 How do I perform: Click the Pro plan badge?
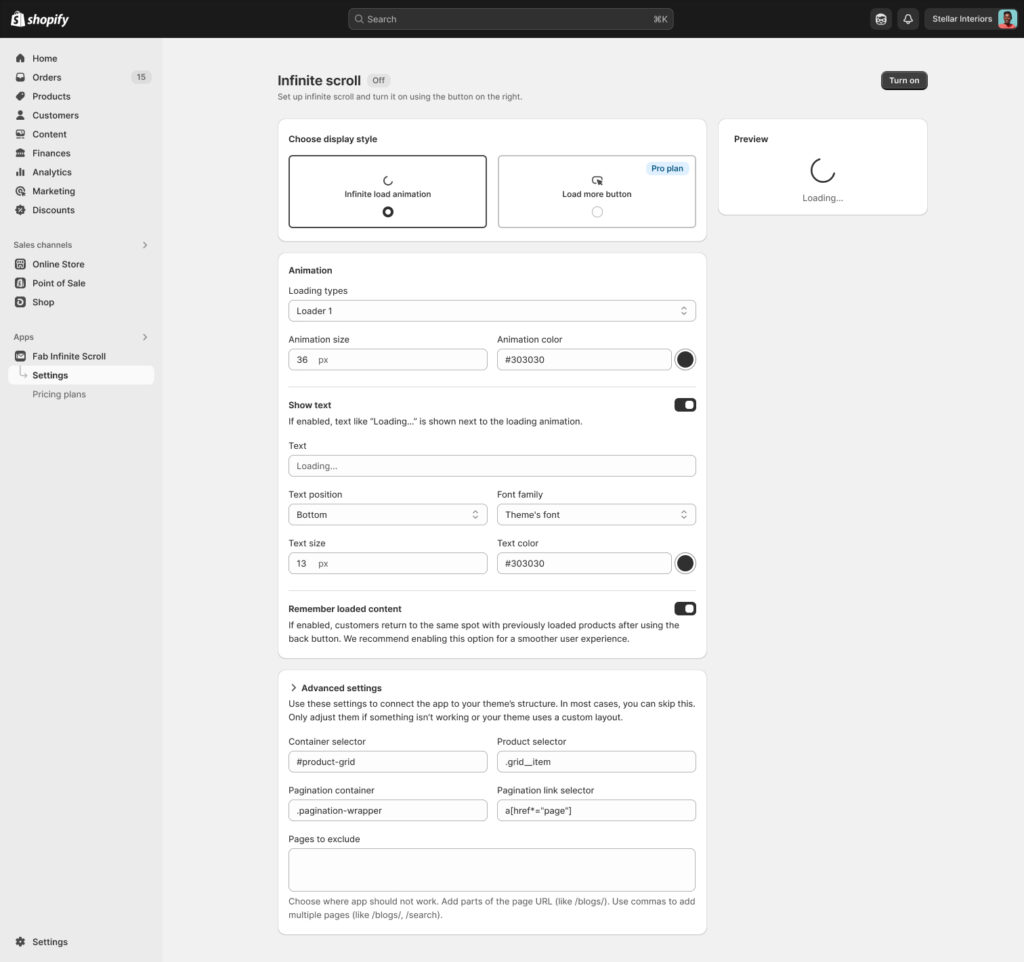[x=667, y=168]
